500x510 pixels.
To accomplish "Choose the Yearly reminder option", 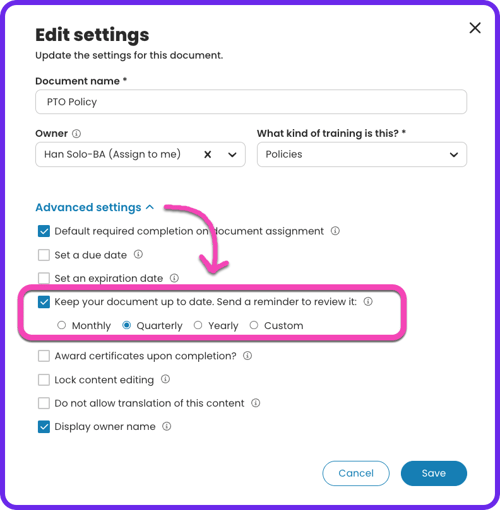I will tap(198, 325).
